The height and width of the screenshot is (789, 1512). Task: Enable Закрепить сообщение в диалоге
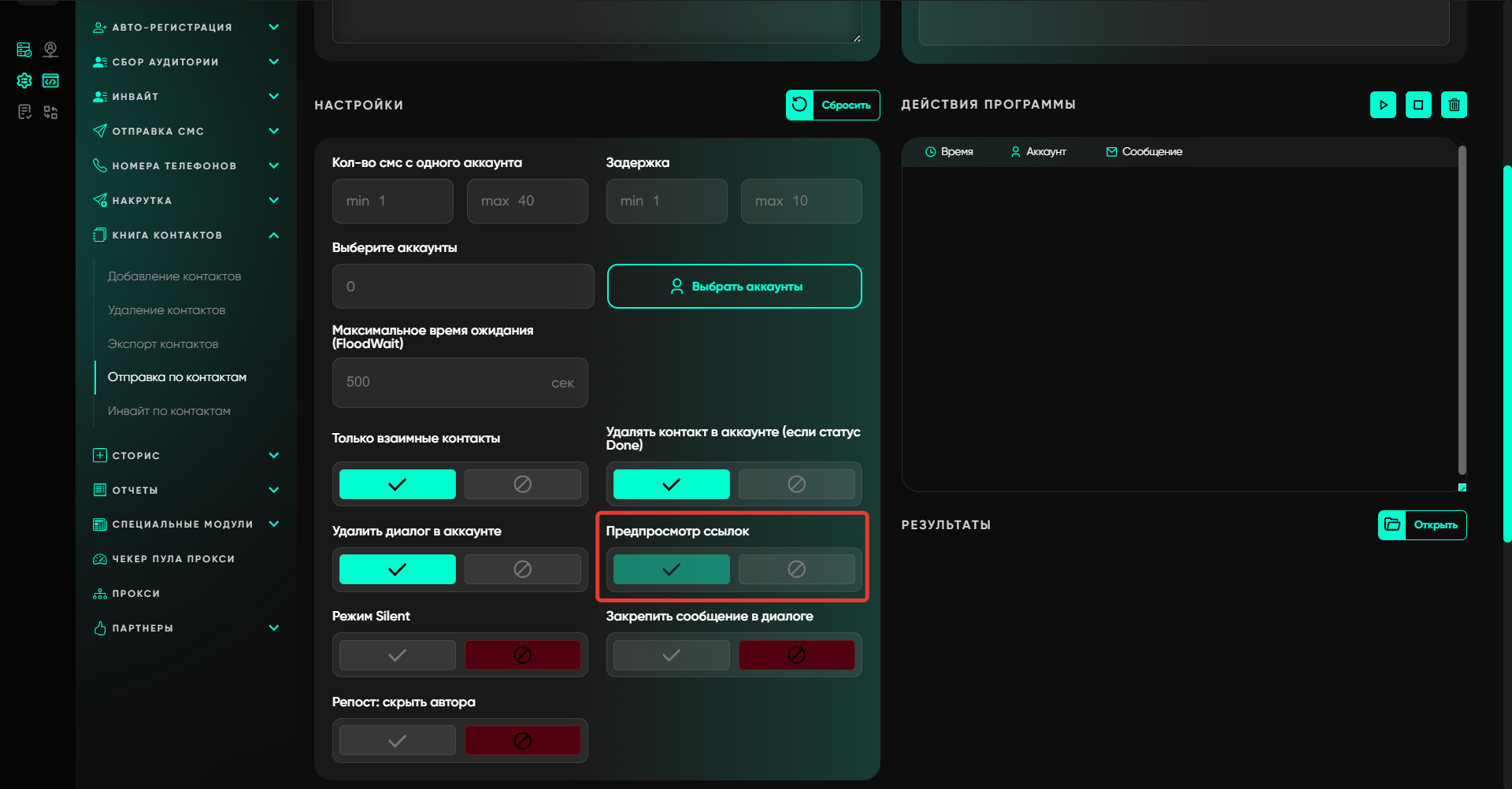[671, 654]
